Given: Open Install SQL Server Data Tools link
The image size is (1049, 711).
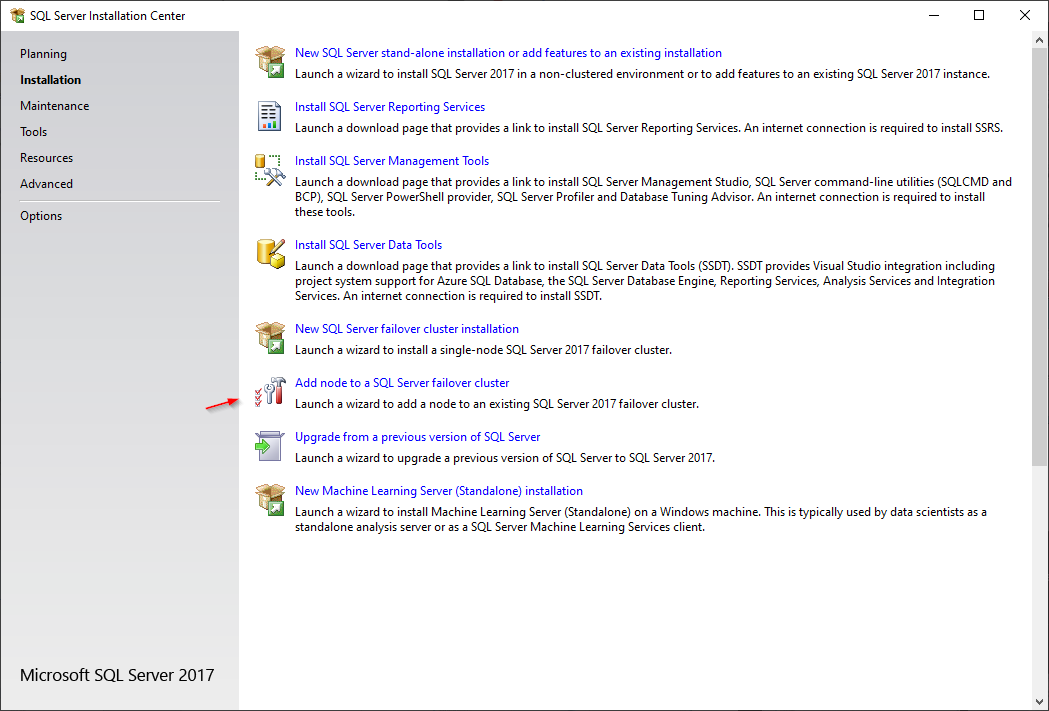Looking at the screenshot, I should coord(369,245).
